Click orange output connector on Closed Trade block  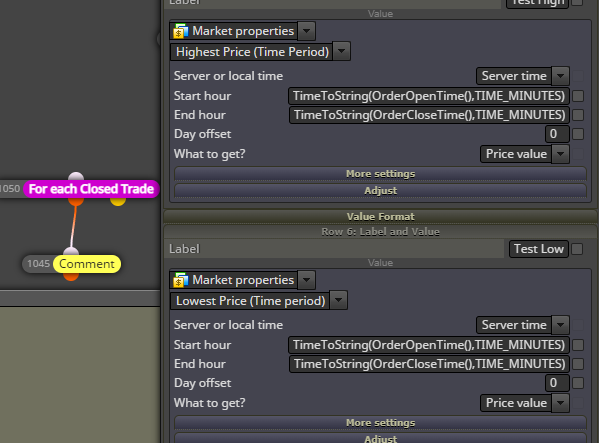(x=76, y=201)
